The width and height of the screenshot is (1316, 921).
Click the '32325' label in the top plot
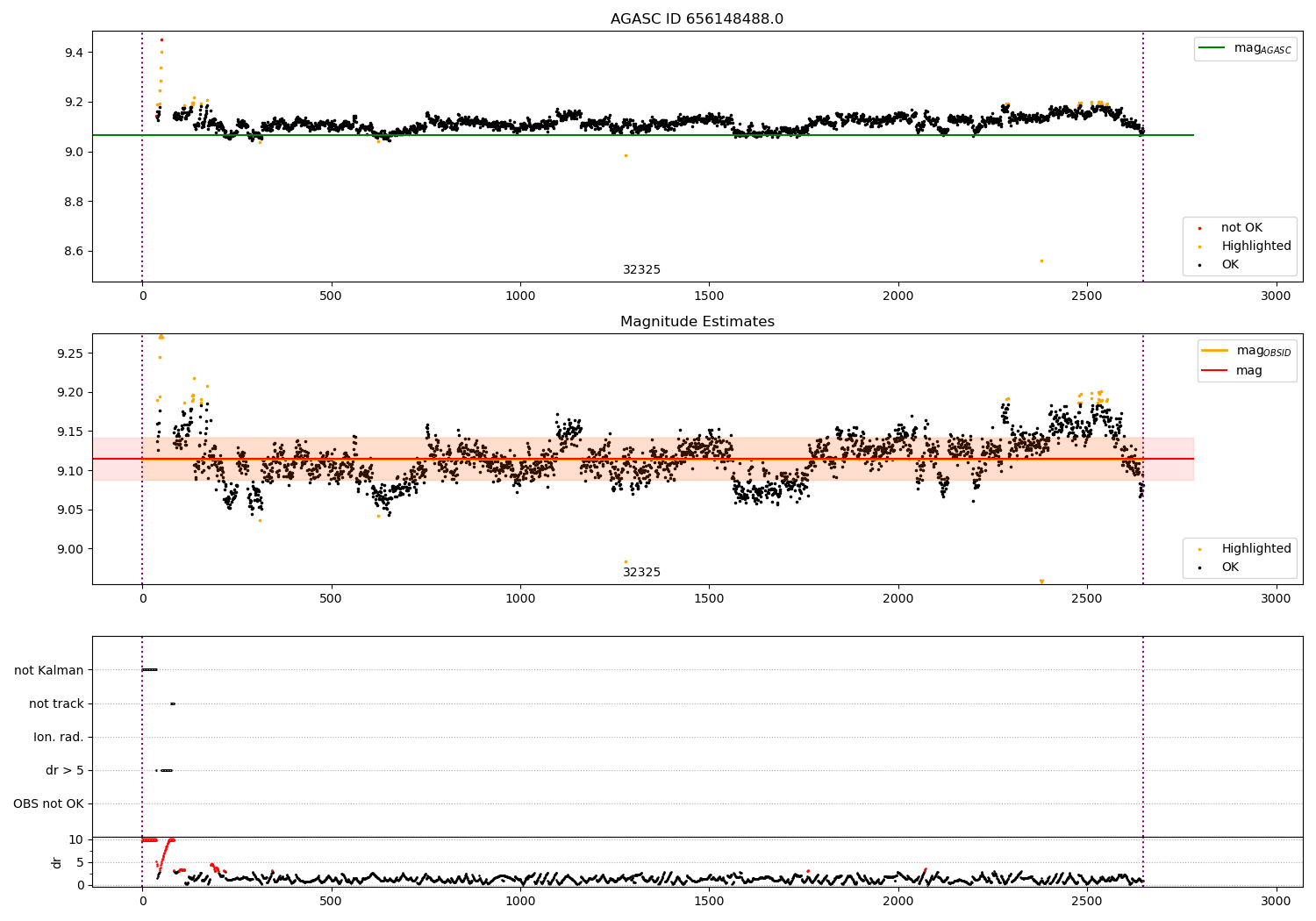[x=641, y=270]
